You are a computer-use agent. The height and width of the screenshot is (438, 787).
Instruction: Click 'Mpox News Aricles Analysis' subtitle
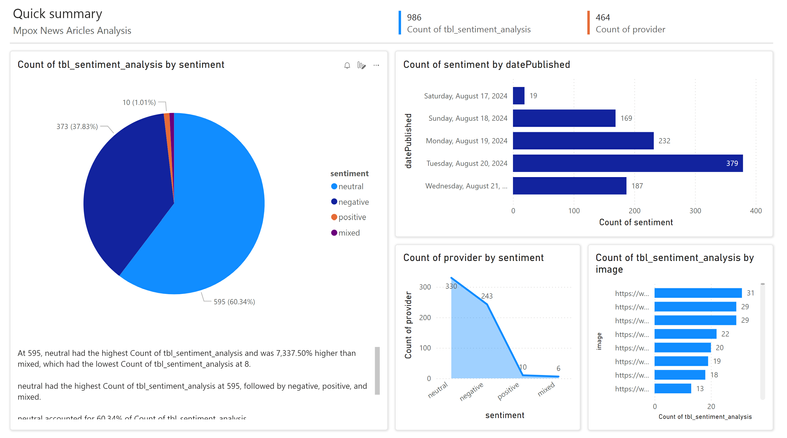tap(72, 31)
